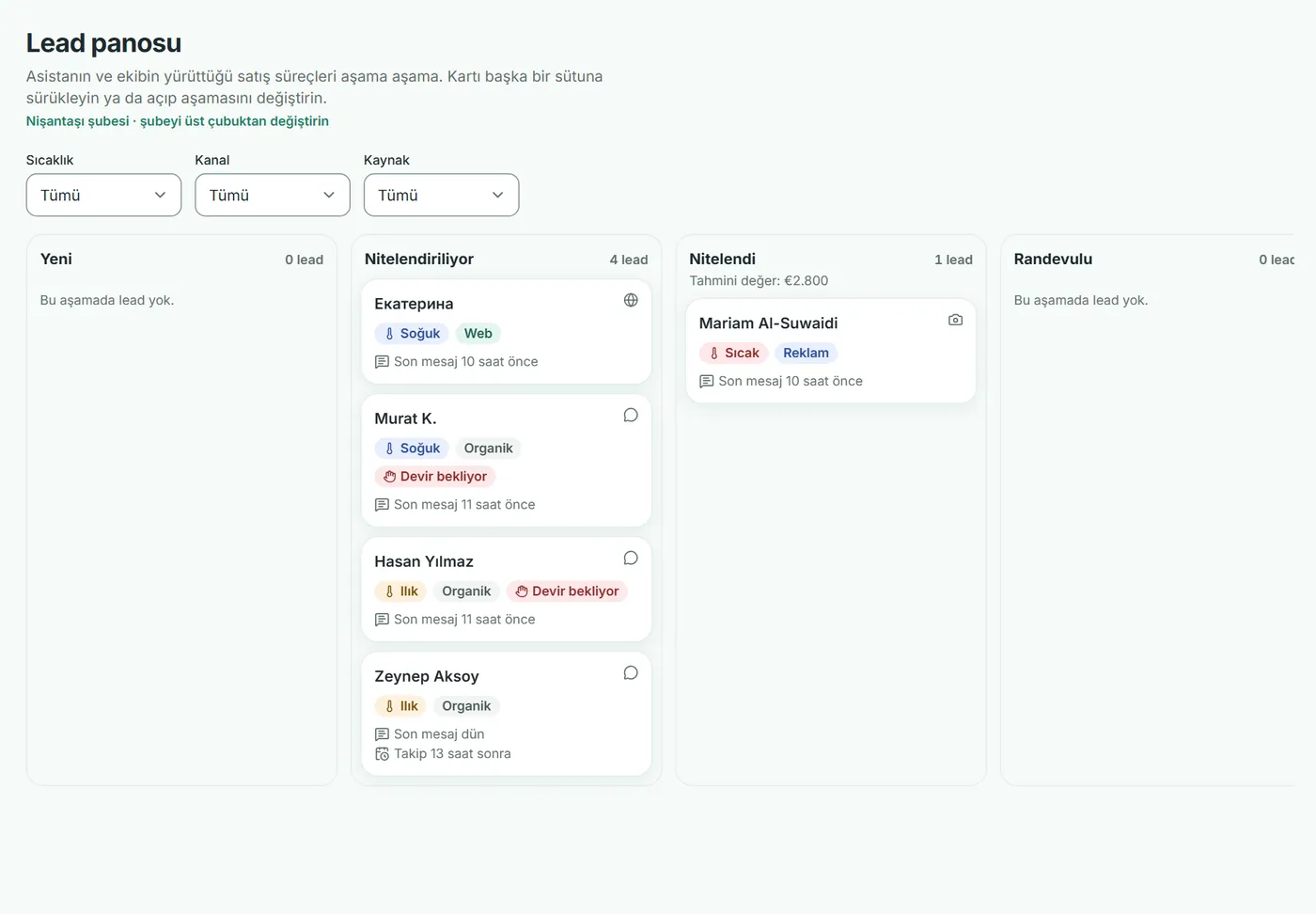1316x914 pixels.
Task: Click the Organik tag on Murat K. card
Action: coord(488,449)
